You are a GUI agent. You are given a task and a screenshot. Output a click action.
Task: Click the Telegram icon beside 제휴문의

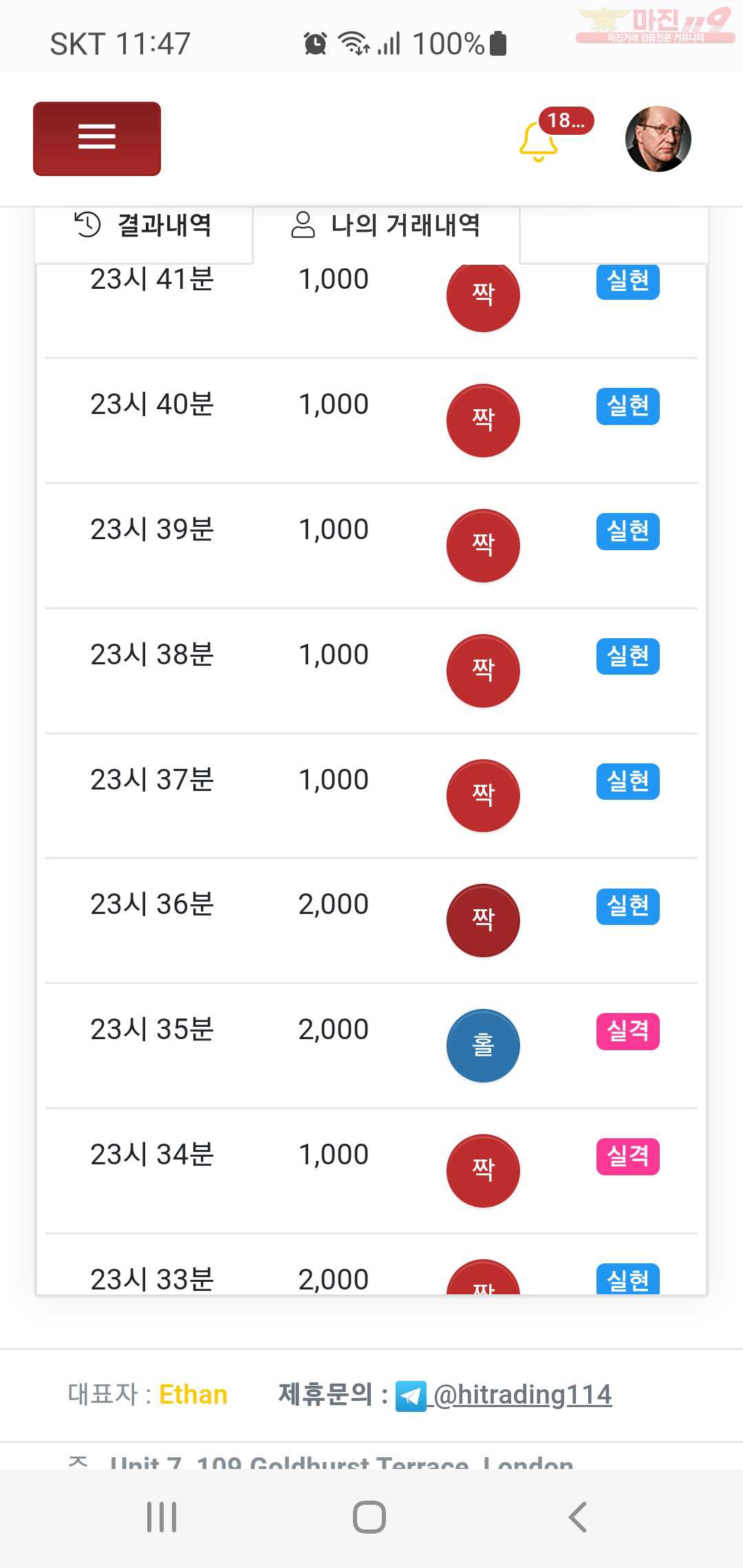pos(411,1396)
